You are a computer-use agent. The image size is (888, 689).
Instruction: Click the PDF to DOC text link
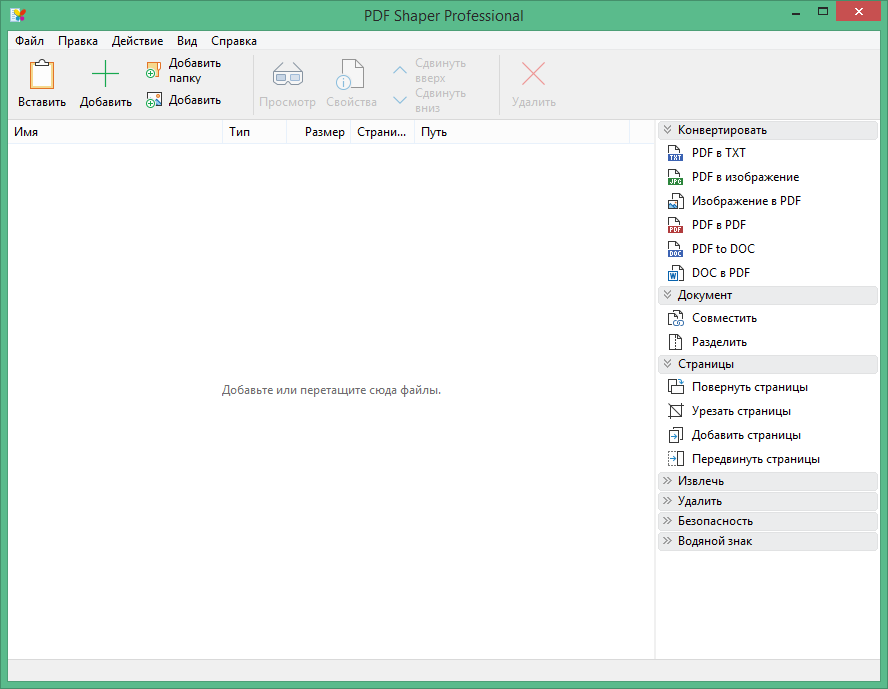pos(723,249)
